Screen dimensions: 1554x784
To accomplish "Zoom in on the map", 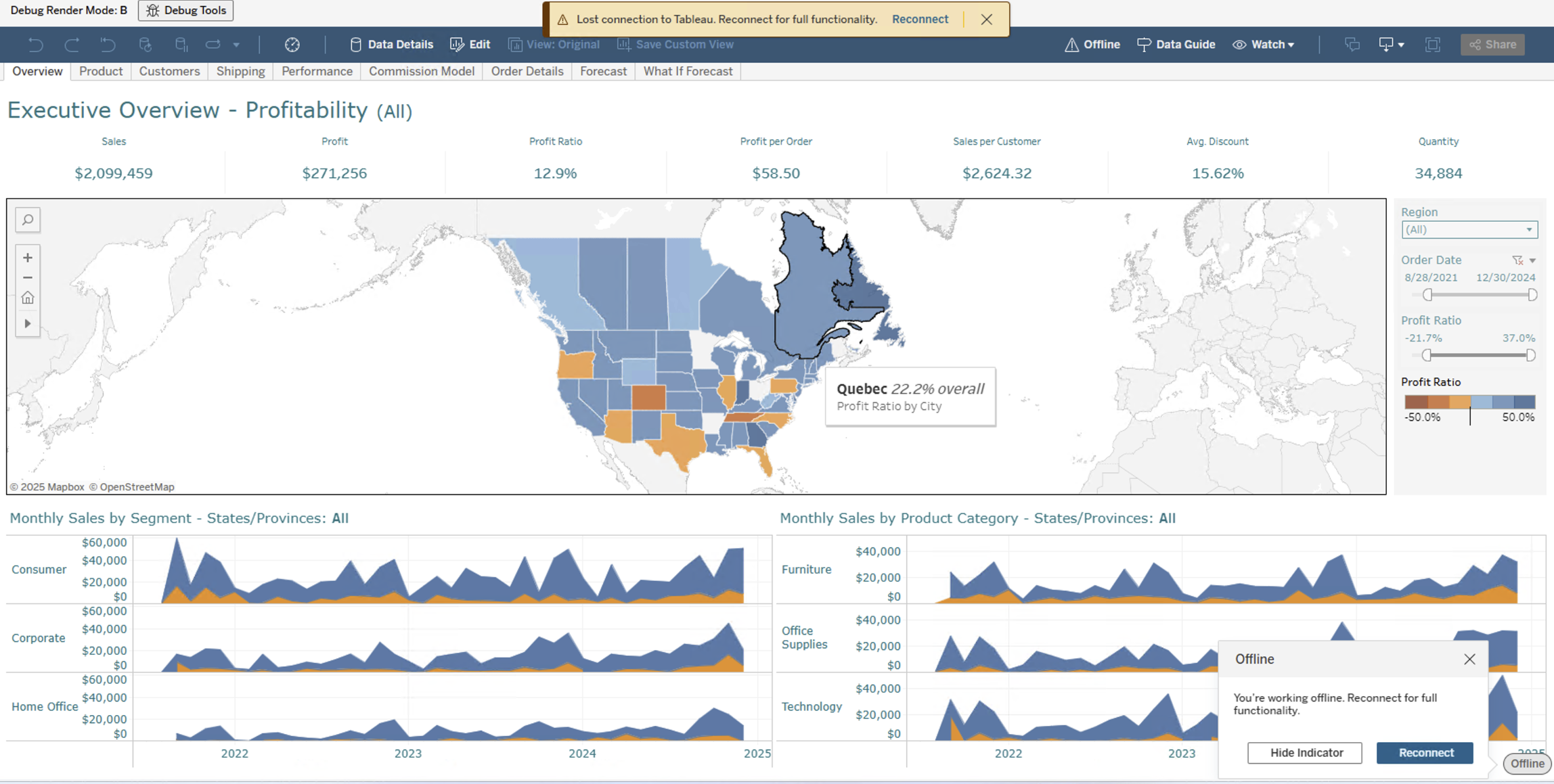I will pyautogui.click(x=28, y=258).
